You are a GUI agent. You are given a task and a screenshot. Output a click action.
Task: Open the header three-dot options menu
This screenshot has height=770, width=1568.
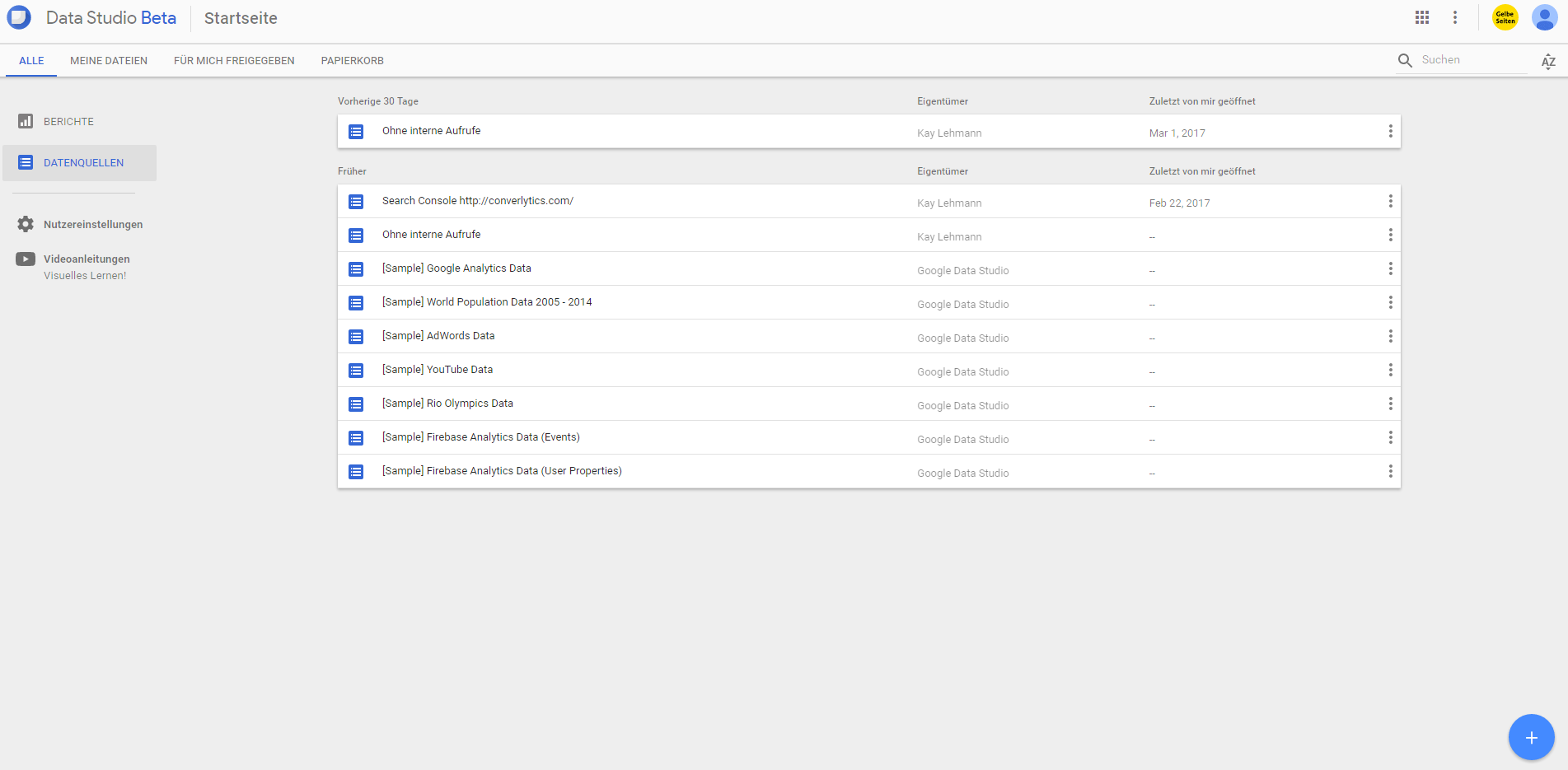click(x=1455, y=17)
